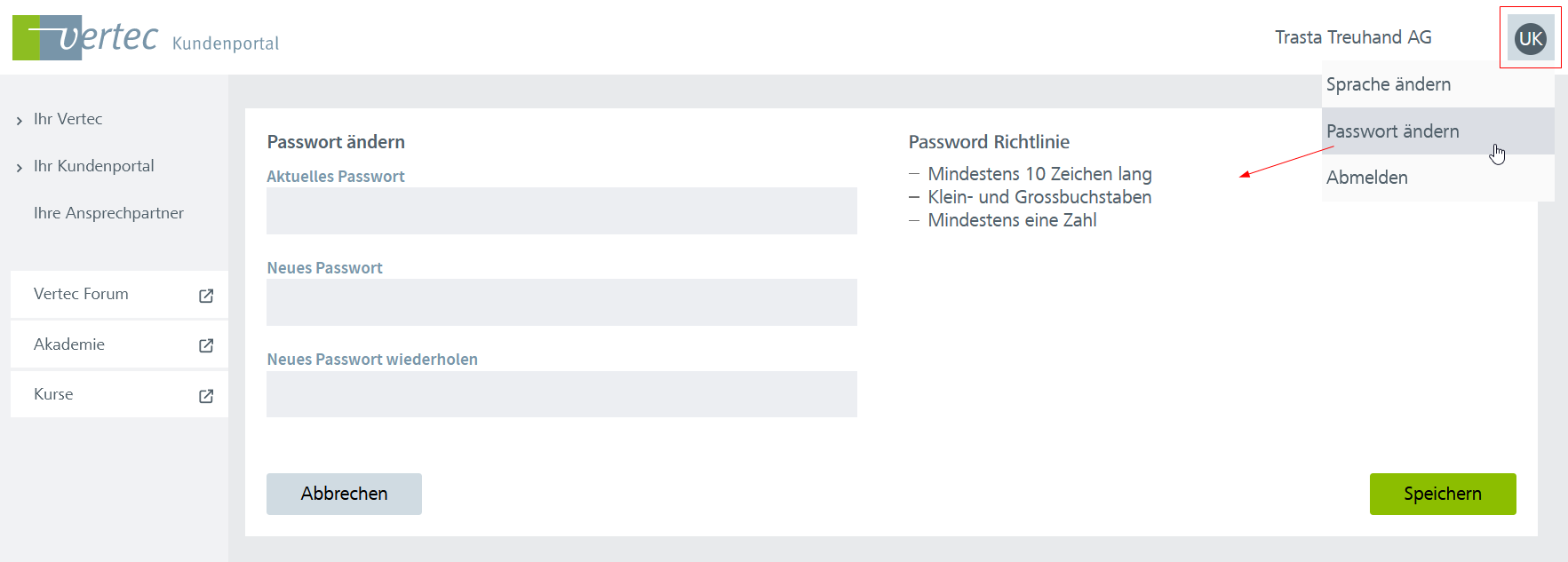The image size is (1568, 562).
Task: Select the Neues Passwort wiederholen field
Action: (x=561, y=394)
